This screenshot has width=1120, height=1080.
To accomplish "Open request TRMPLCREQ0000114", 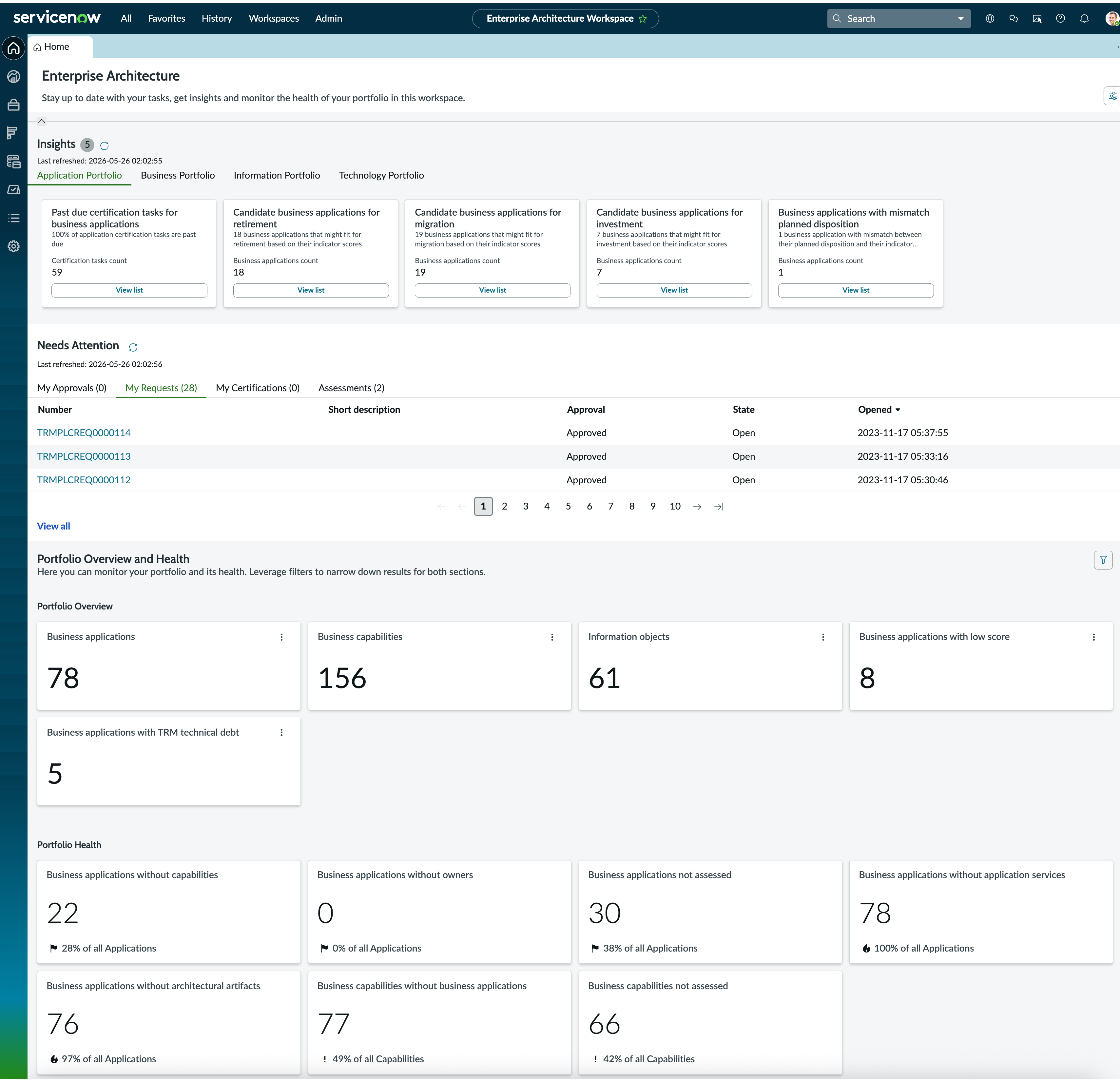I will [84, 433].
